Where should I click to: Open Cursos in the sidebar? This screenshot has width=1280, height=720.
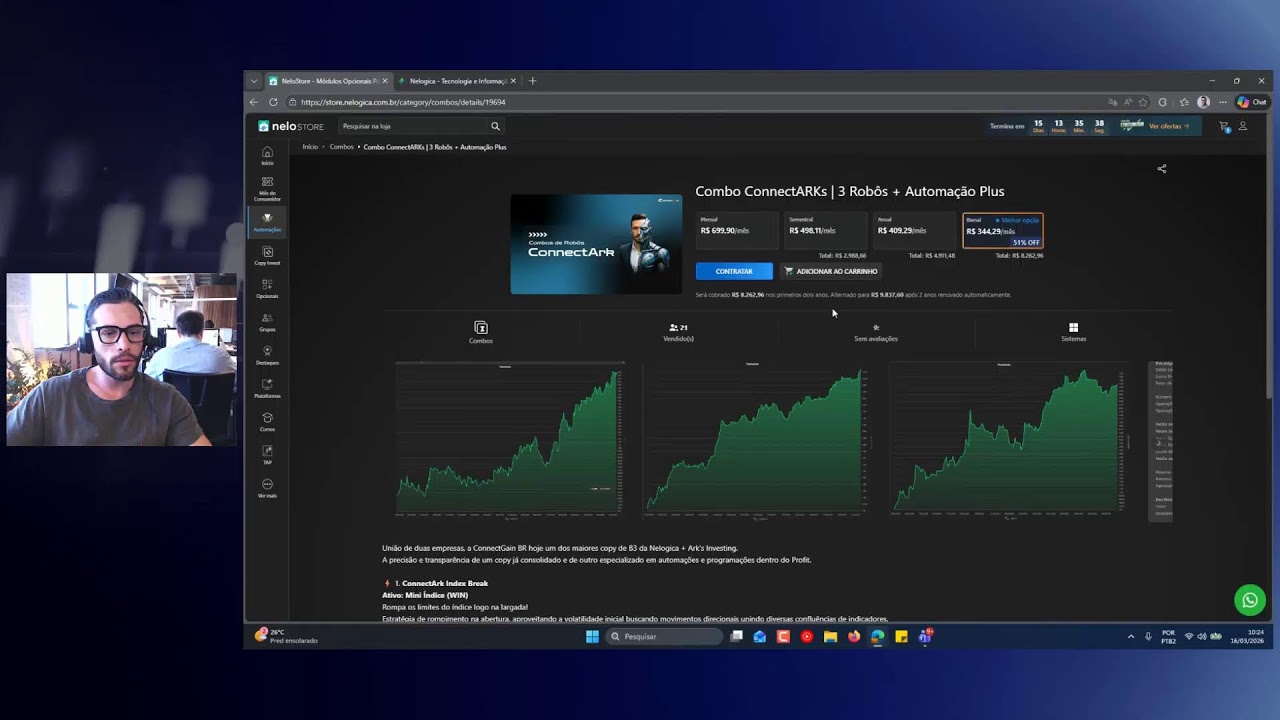(x=267, y=422)
